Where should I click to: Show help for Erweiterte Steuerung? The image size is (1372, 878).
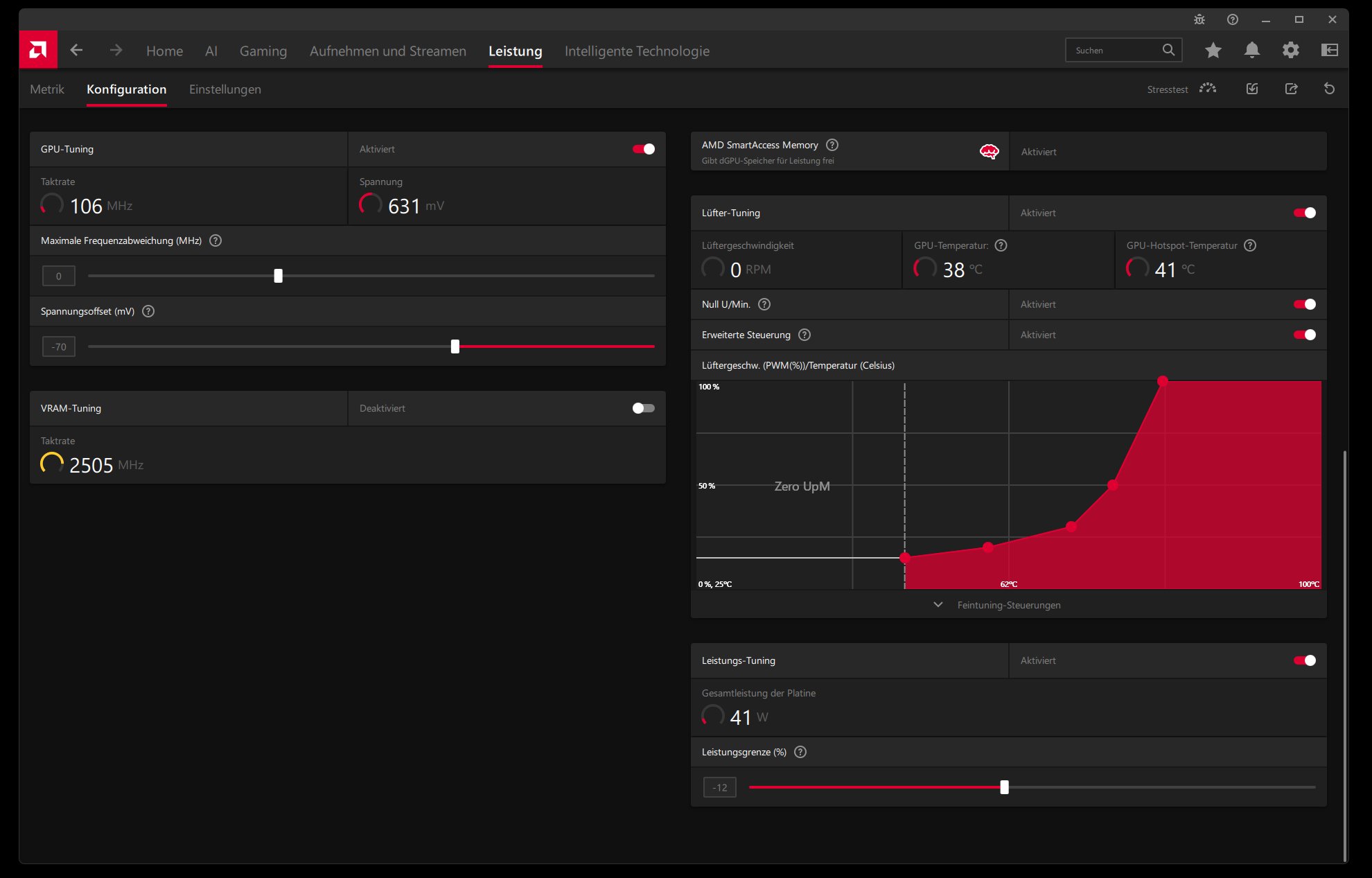(804, 335)
